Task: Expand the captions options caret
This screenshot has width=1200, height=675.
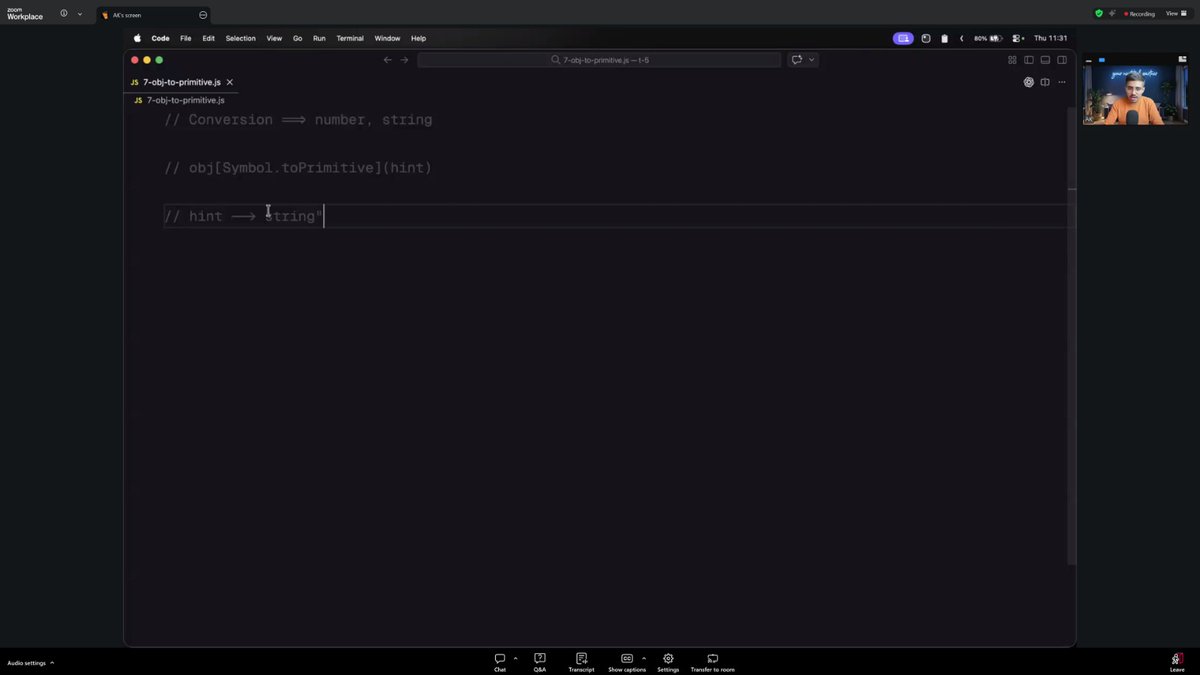Action: [644, 658]
